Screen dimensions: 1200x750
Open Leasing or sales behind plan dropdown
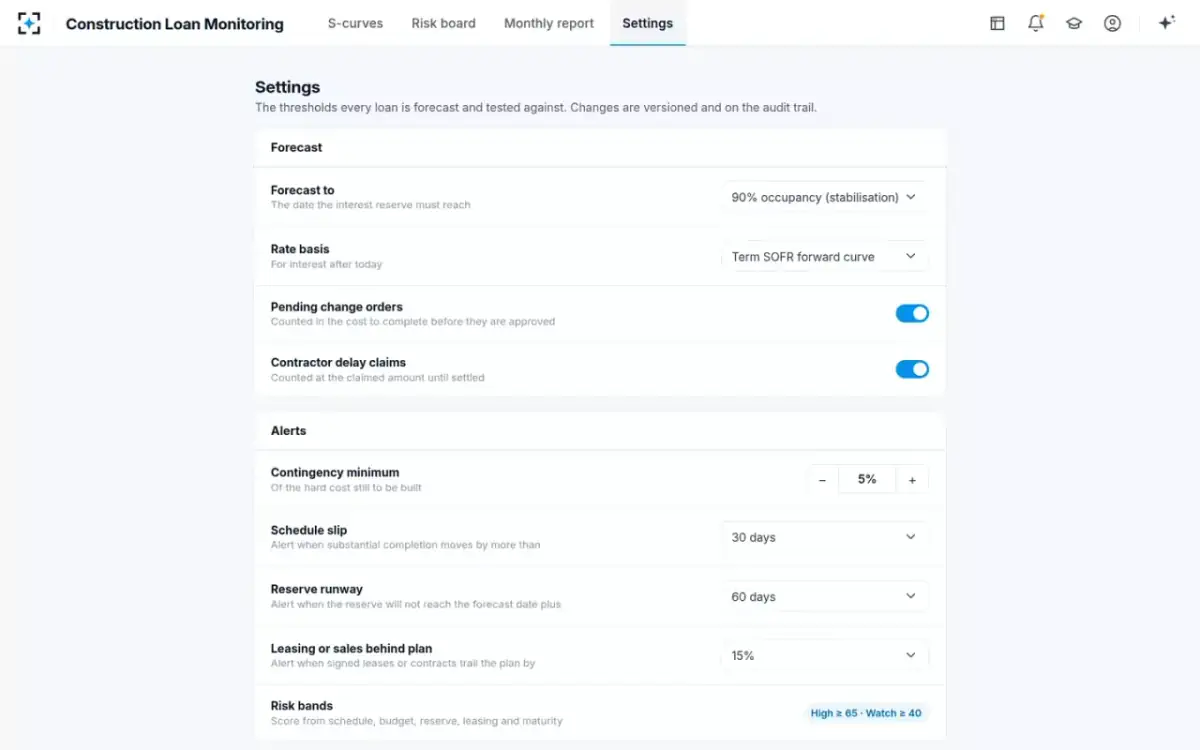pyautogui.click(x=824, y=655)
